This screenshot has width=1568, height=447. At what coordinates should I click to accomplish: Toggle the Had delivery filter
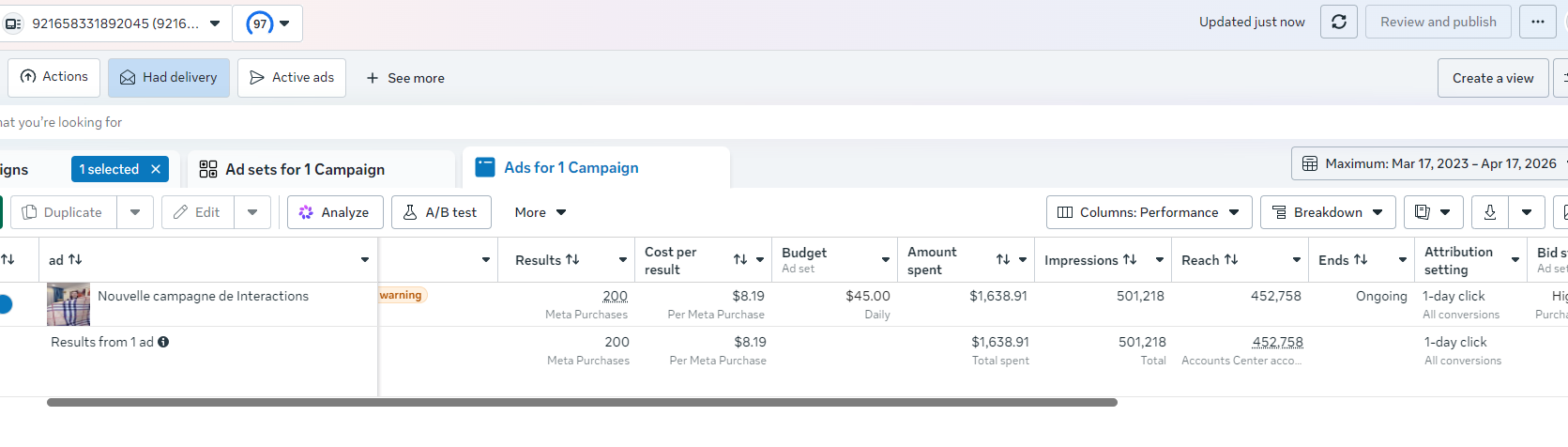pos(169,78)
